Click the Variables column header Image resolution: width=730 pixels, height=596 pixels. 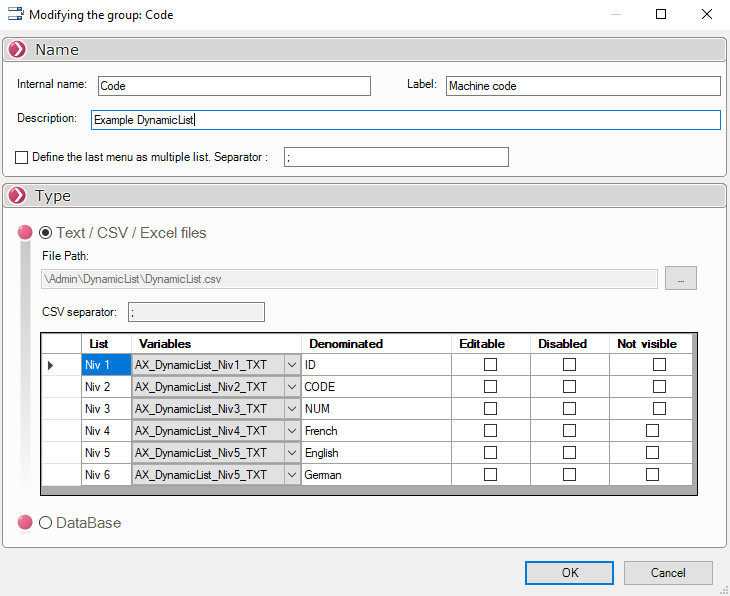[164, 343]
